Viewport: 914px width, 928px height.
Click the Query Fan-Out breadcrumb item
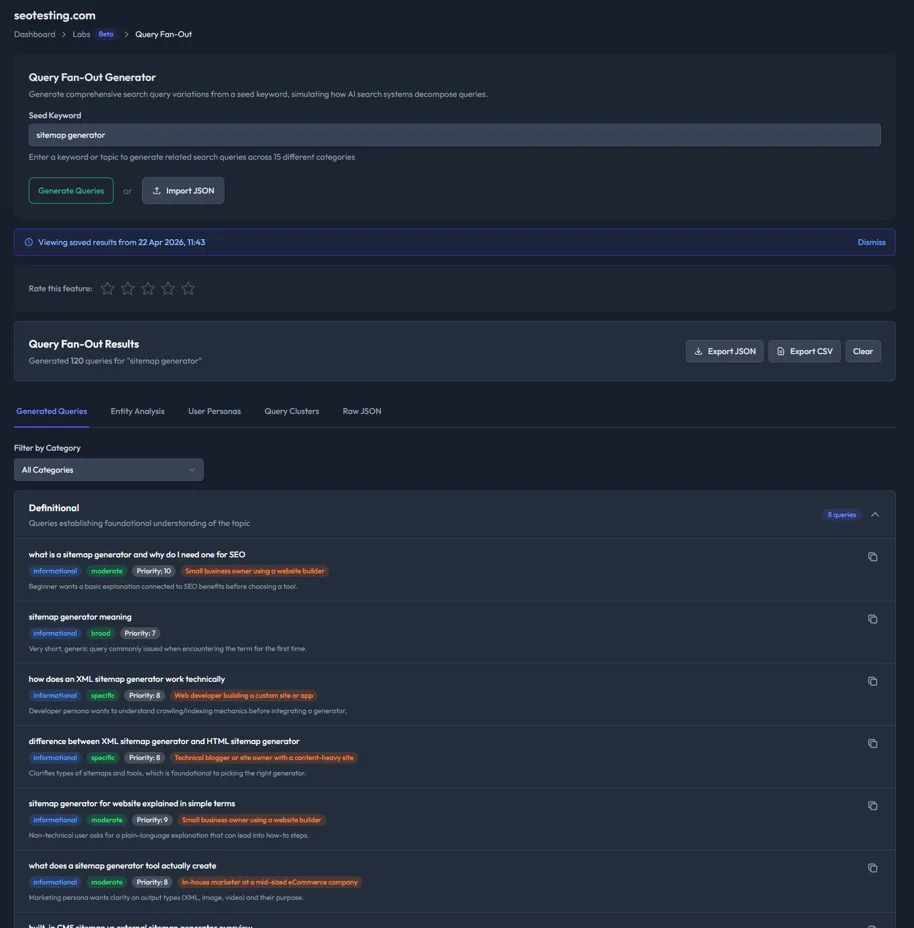(x=163, y=34)
